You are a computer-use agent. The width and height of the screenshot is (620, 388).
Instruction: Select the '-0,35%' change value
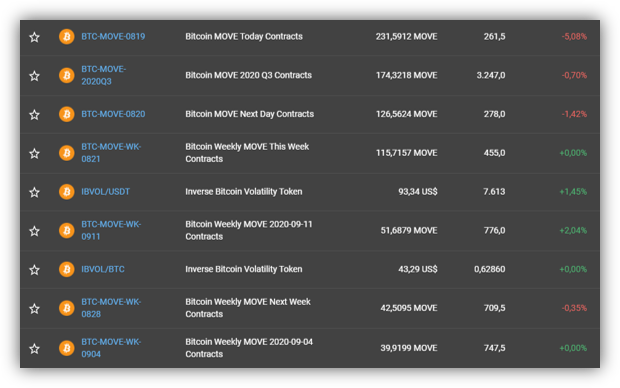point(574,308)
